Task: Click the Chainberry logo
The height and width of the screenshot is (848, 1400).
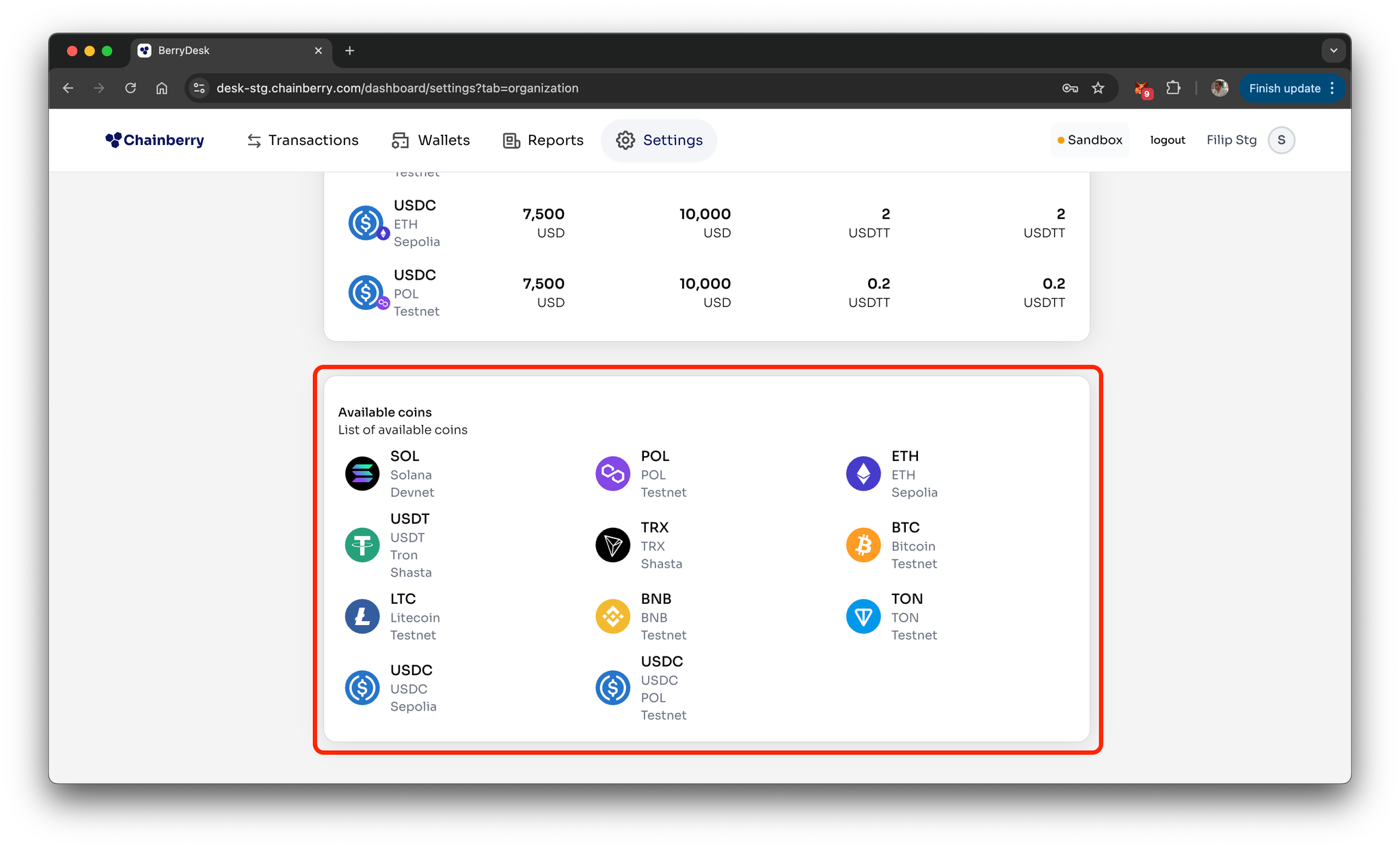Action: [155, 140]
